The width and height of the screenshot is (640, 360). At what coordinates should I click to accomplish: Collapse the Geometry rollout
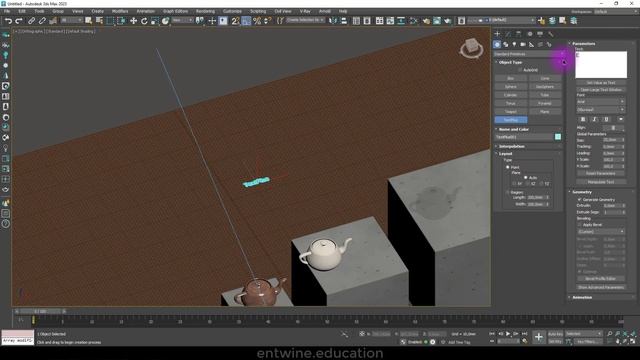point(582,192)
